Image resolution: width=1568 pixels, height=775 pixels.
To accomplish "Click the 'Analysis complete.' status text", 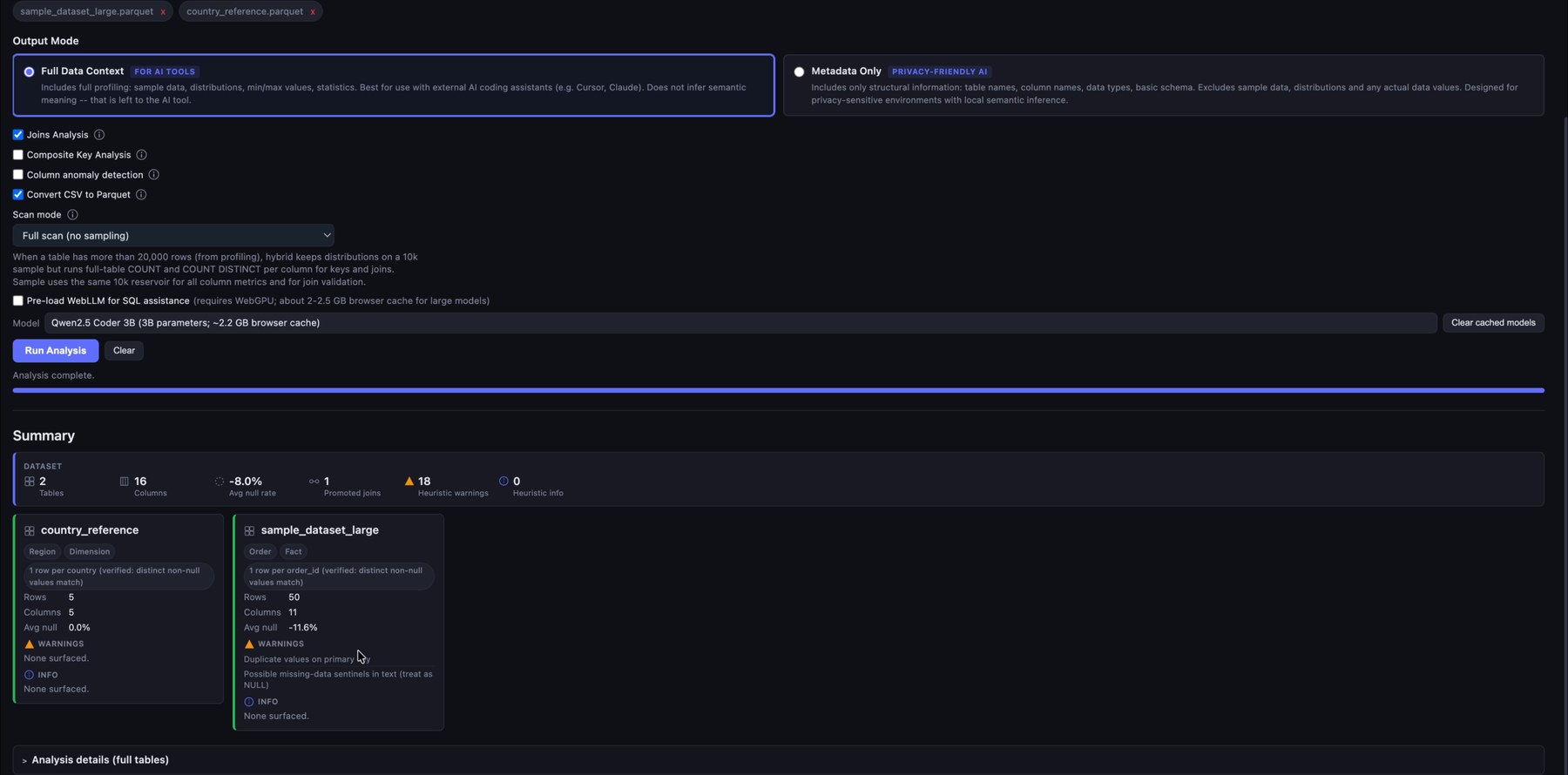I will point(54,375).
